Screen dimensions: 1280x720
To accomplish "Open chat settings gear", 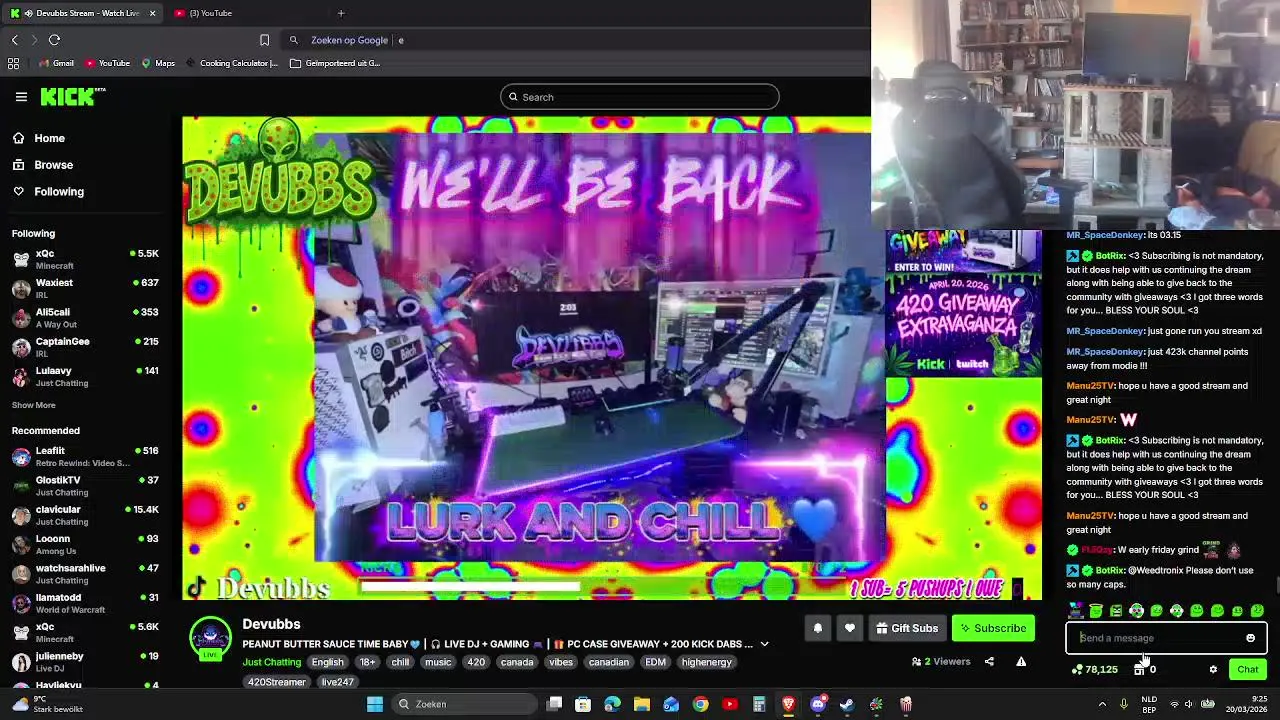I will pos(1213,670).
